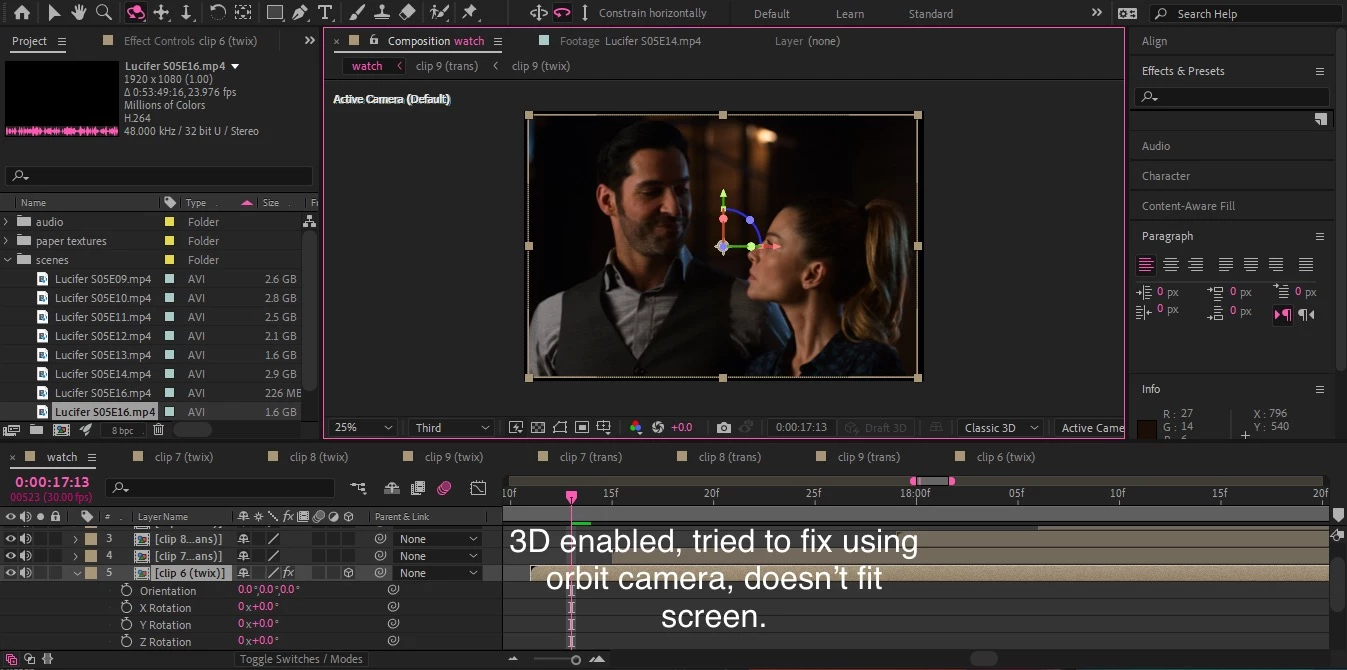Select the Hand tool
Viewport: 1347px width, 670px height.
coord(80,13)
